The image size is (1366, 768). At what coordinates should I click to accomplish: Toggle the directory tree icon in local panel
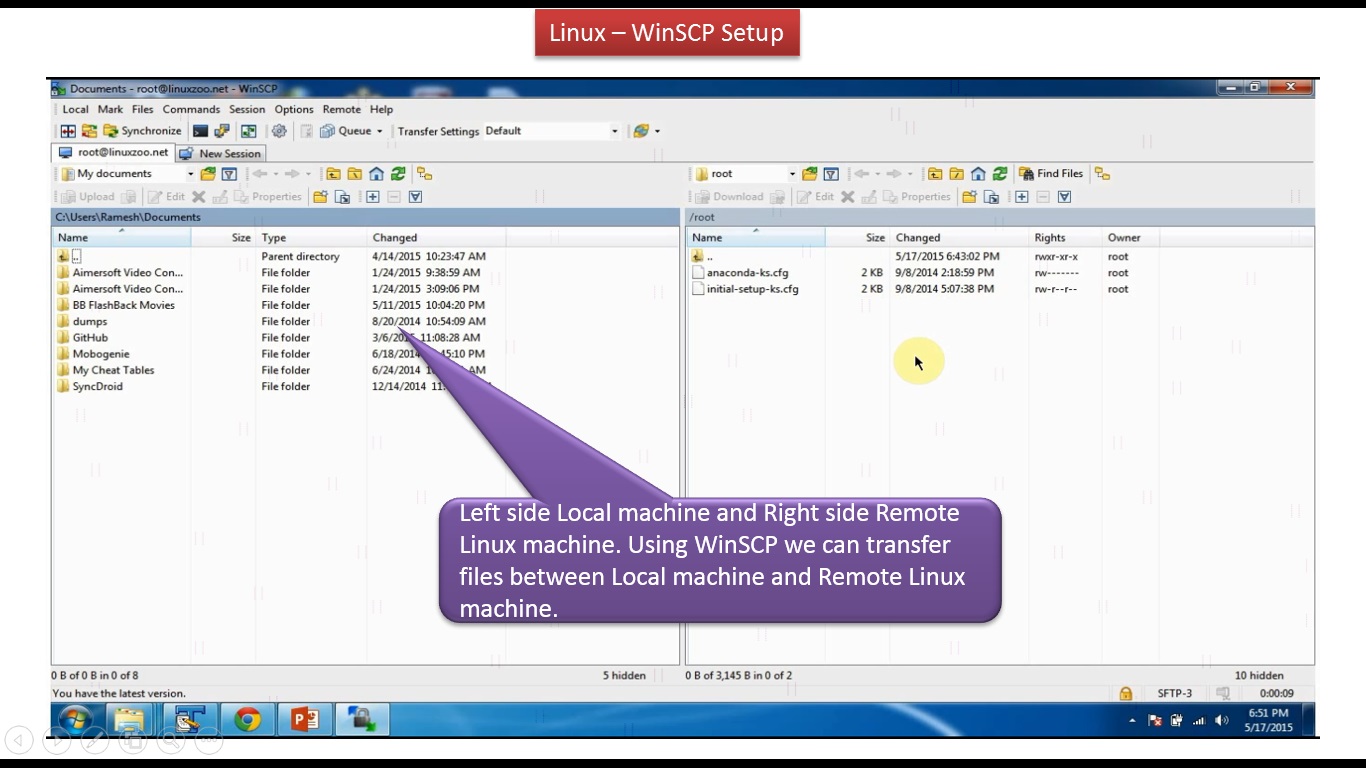coord(425,174)
